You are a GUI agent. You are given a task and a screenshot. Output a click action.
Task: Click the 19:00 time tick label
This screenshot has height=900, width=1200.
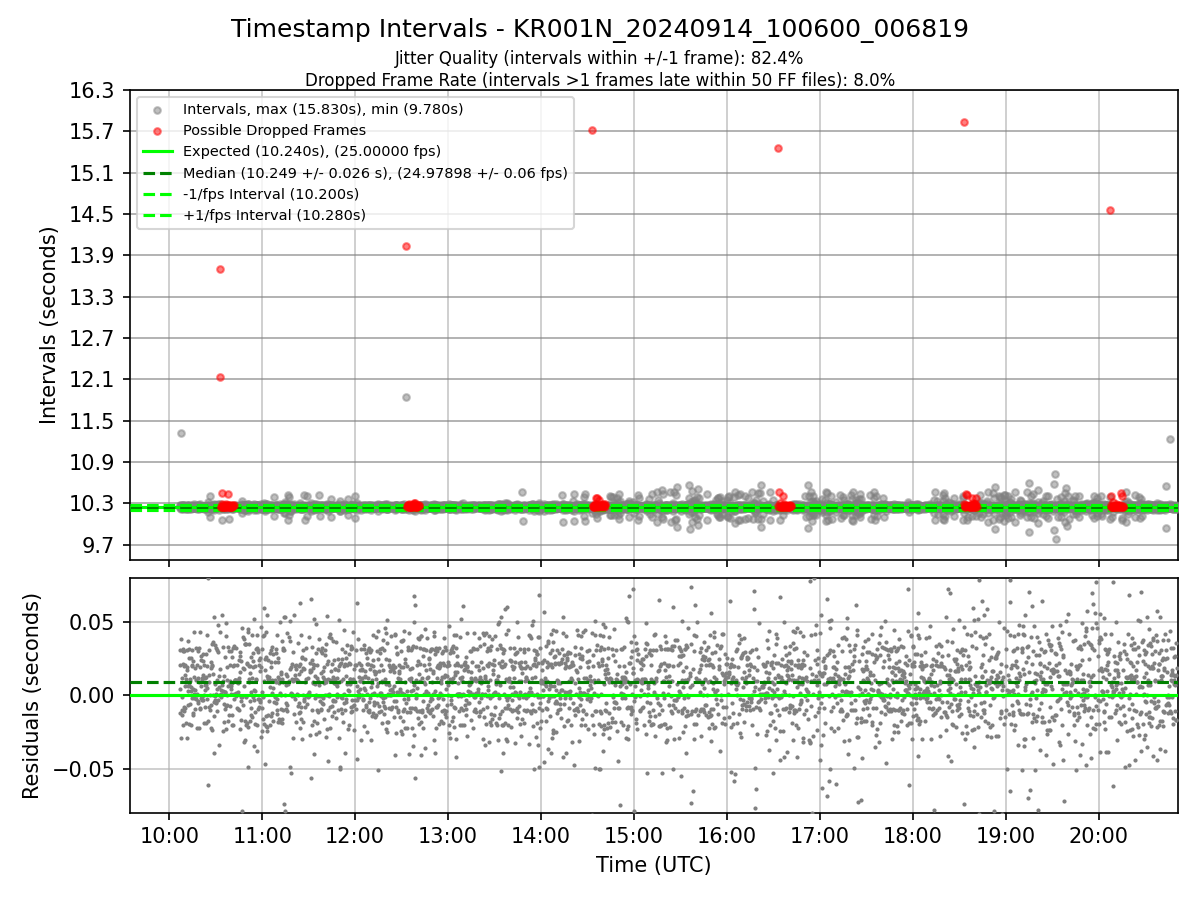(x=1006, y=834)
